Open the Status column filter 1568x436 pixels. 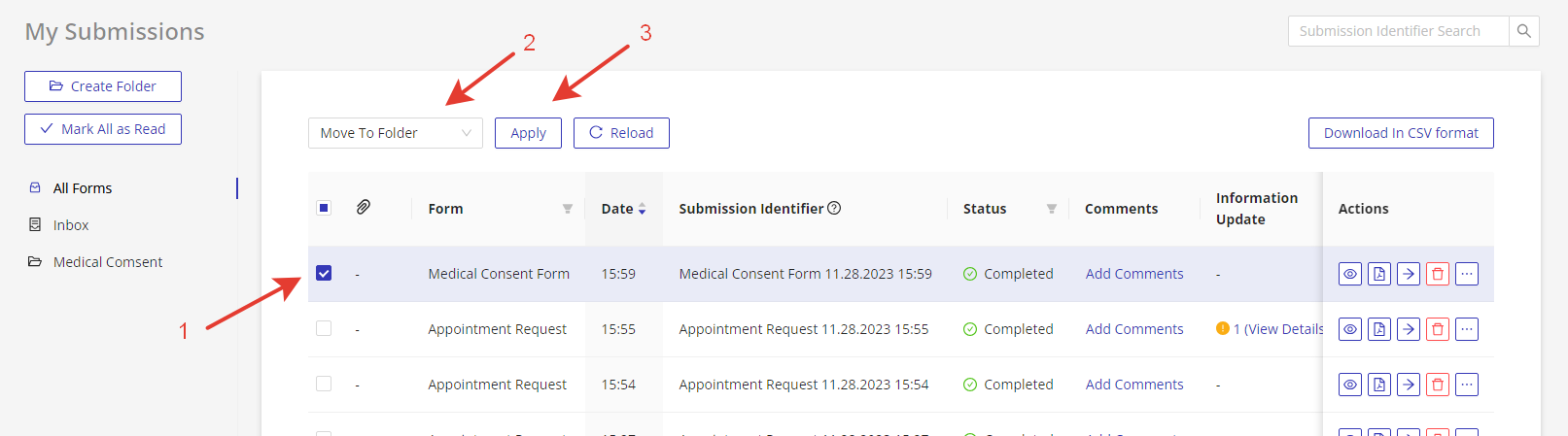[1051, 209]
